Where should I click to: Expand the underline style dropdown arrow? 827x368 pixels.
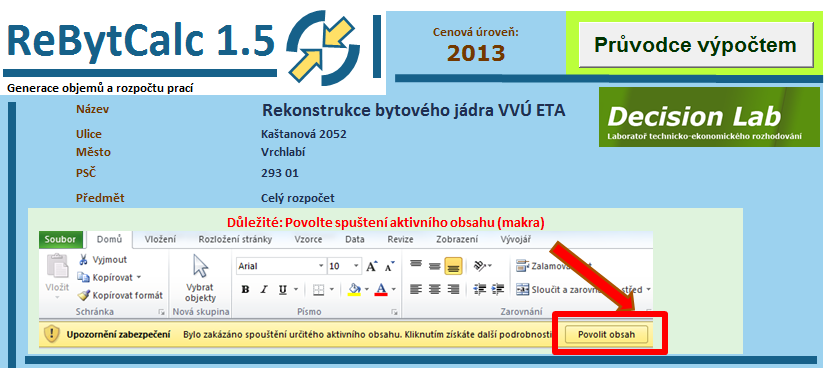pos(296,289)
